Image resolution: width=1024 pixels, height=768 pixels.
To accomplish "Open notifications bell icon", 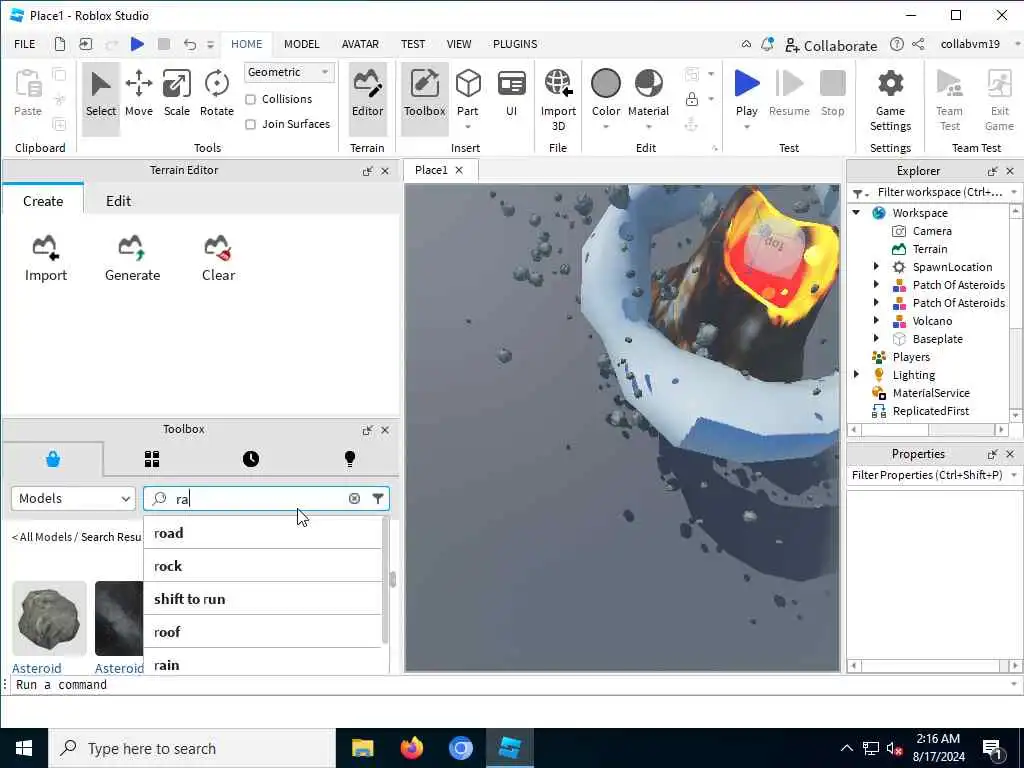I will tap(767, 44).
